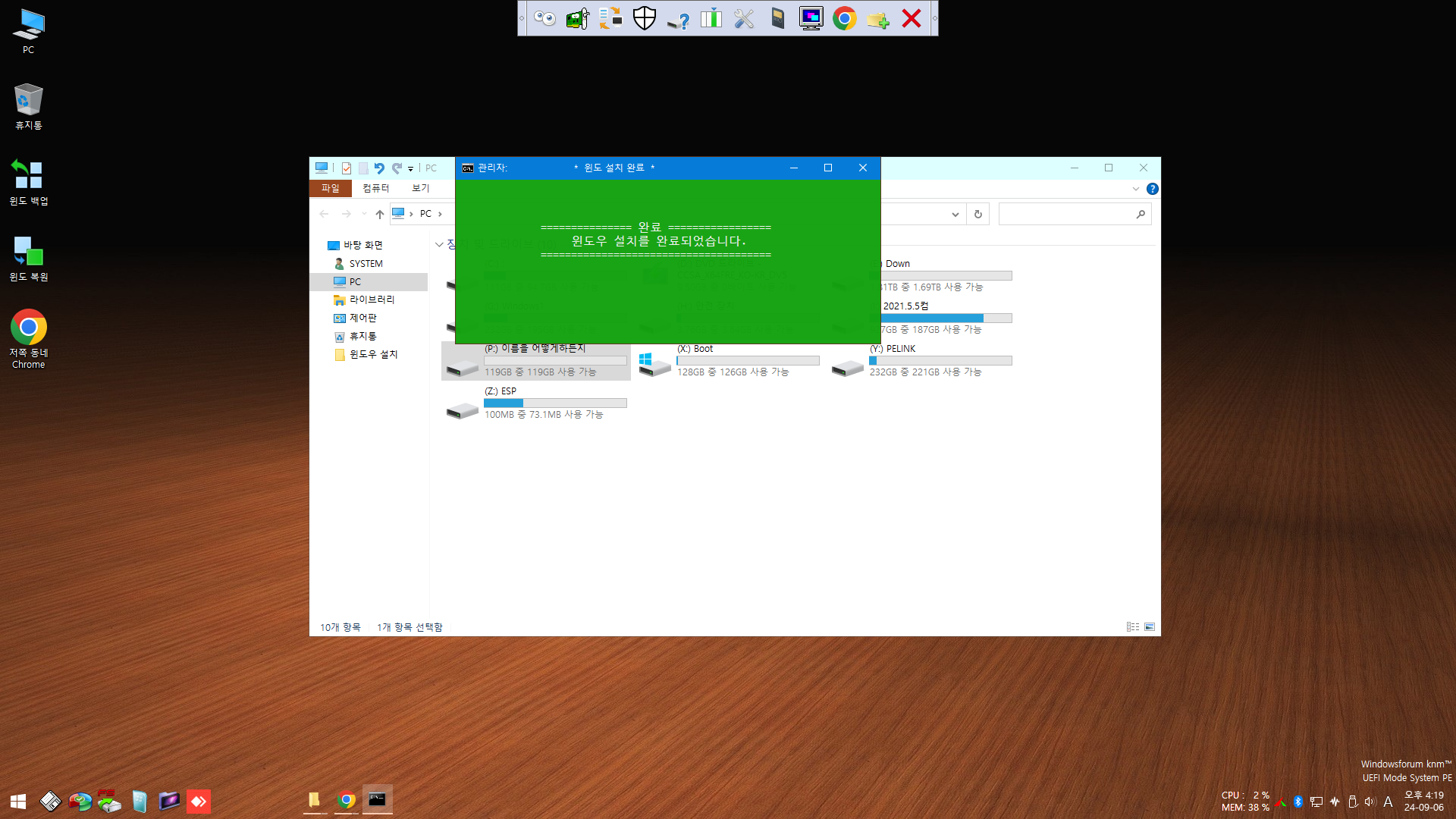Select 바탕 화면 in navigation pane
This screenshot has width=1456, height=819.
coord(362,245)
